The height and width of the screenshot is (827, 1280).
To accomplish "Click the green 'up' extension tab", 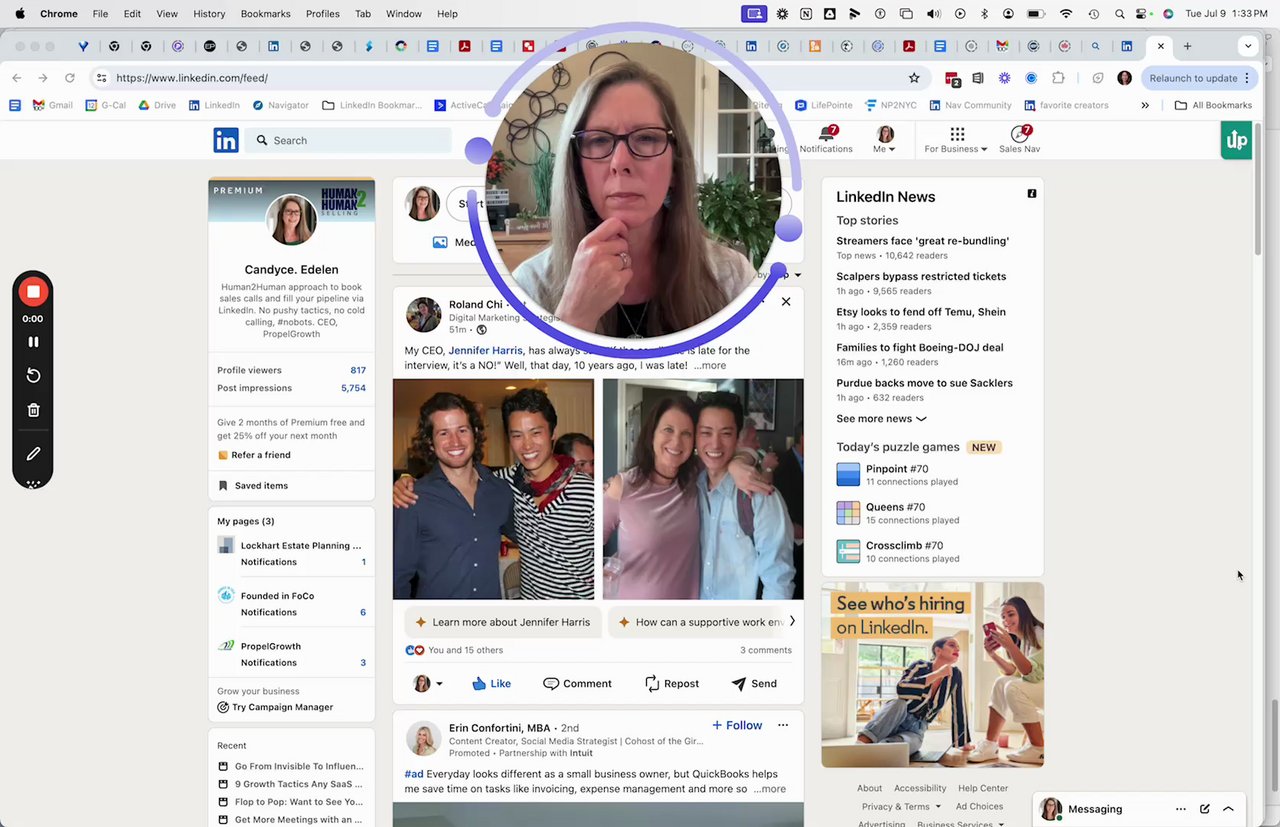I will pos(1236,140).
